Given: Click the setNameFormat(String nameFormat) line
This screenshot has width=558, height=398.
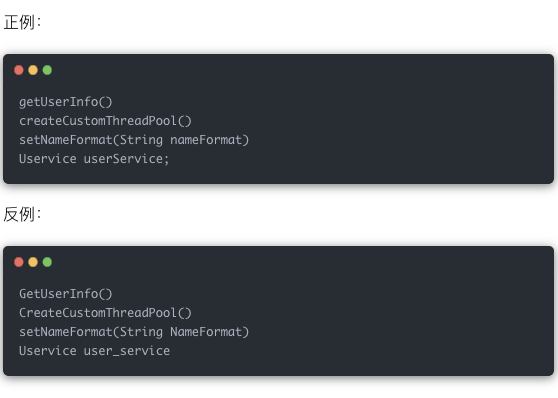Looking at the screenshot, I should [134, 140].
